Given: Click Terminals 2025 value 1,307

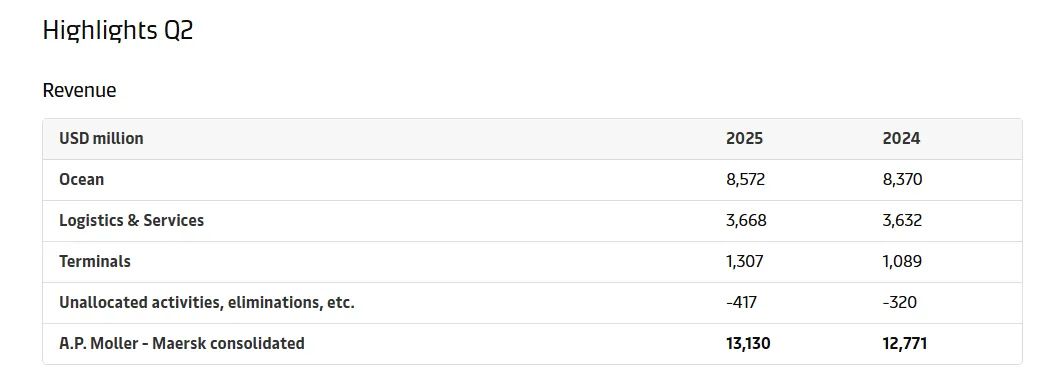Looking at the screenshot, I should point(745,261).
